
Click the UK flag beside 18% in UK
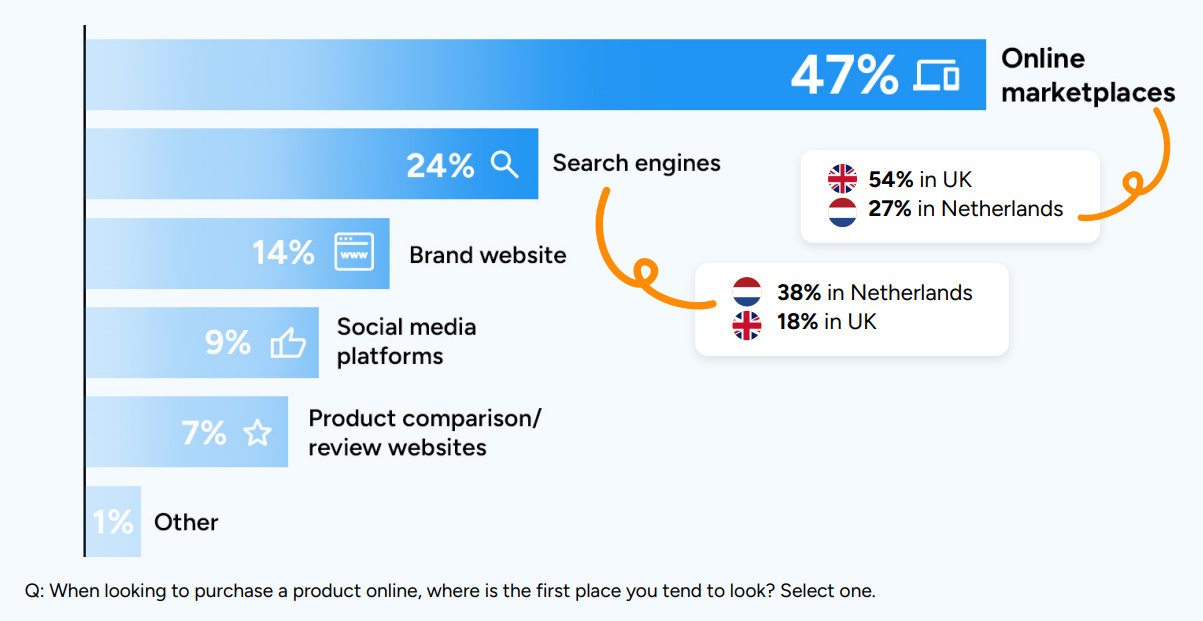pos(747,325)
